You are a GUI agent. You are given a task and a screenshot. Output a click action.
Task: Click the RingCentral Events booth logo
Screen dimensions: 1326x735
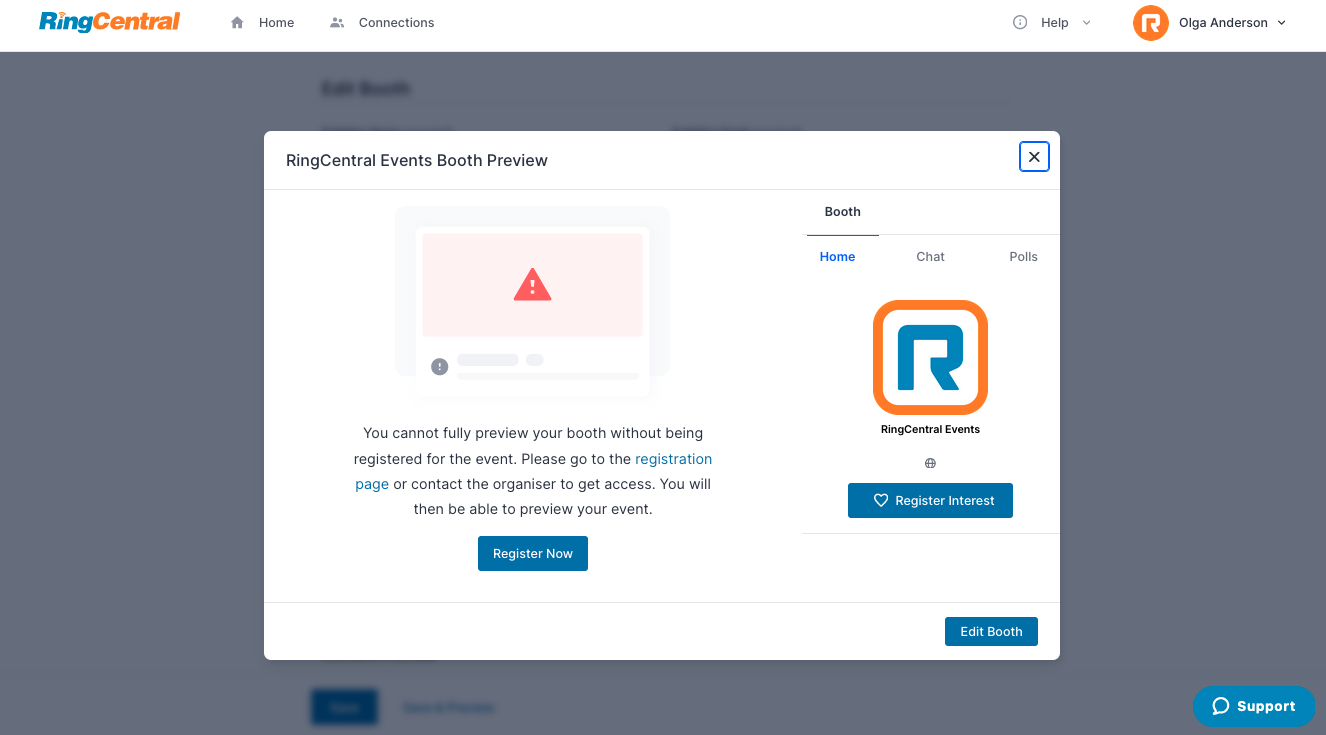tap(930, 357)
